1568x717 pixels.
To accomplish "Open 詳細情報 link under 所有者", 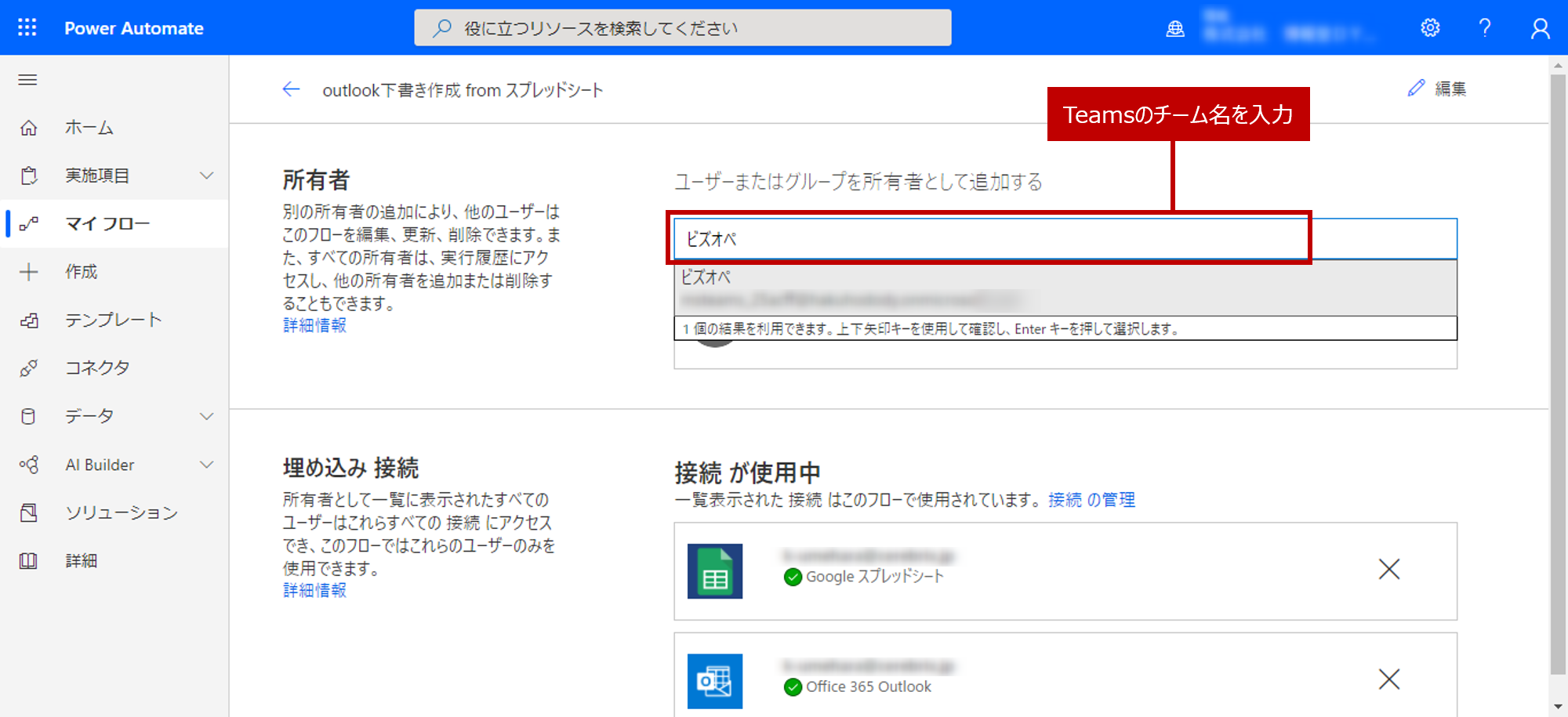I will pyautogui.click(x=314, y=325).
